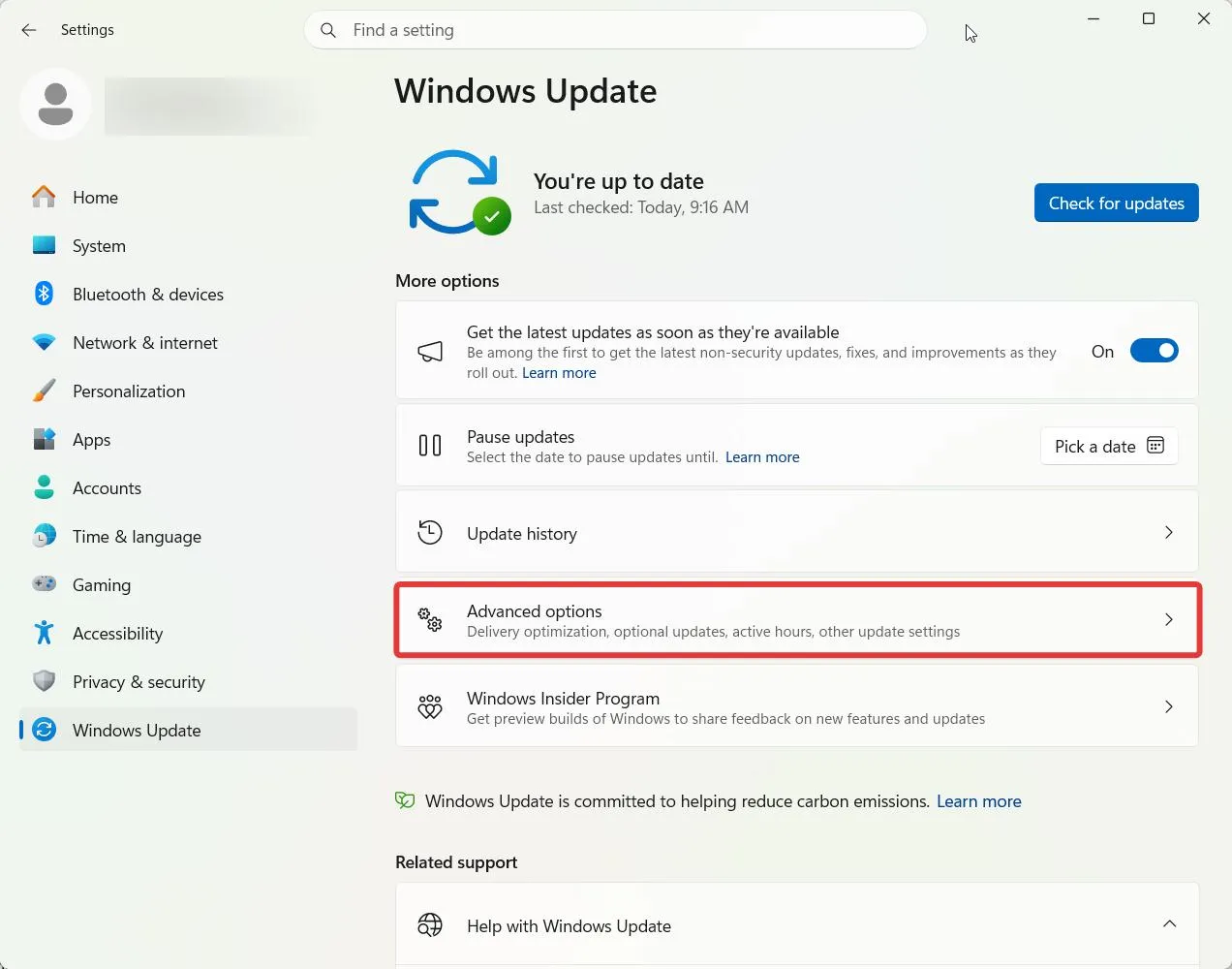
Task: Select Windows Update label in sidebar
Action: tap(137, 731)
